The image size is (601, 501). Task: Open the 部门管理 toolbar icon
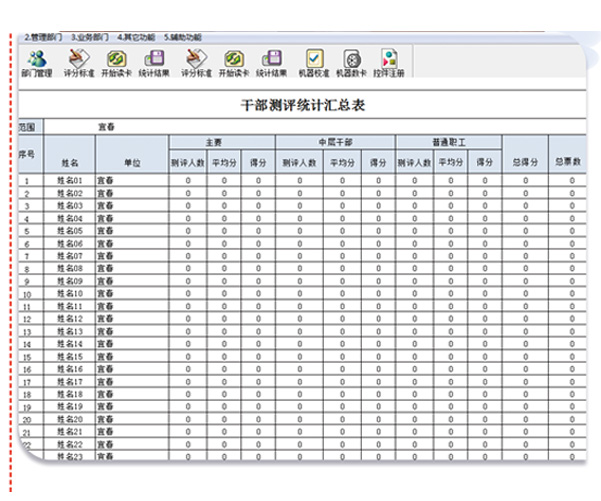pyautogui.click(x=37, y=62)
